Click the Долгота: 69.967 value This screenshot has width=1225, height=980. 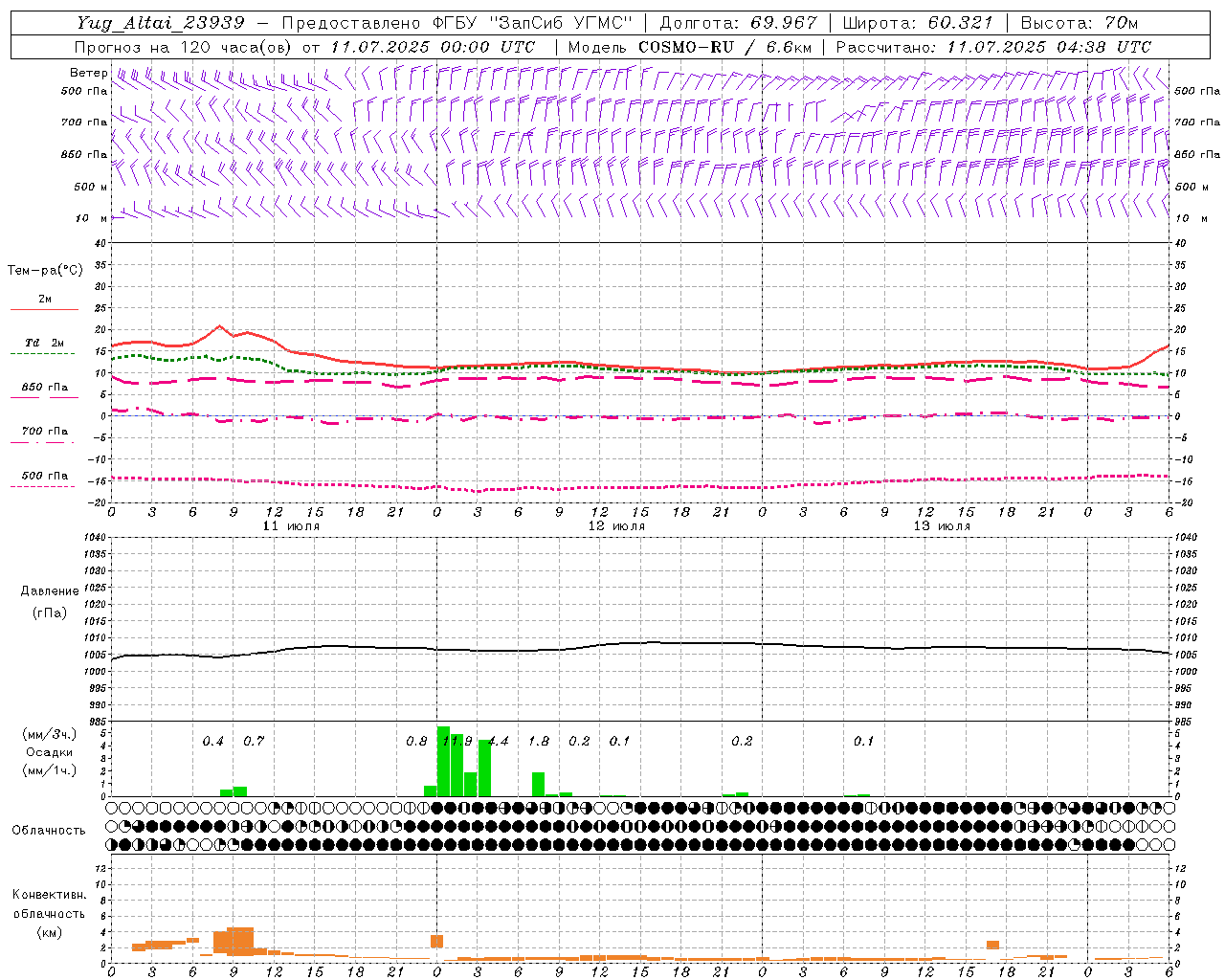pos(739,23)
